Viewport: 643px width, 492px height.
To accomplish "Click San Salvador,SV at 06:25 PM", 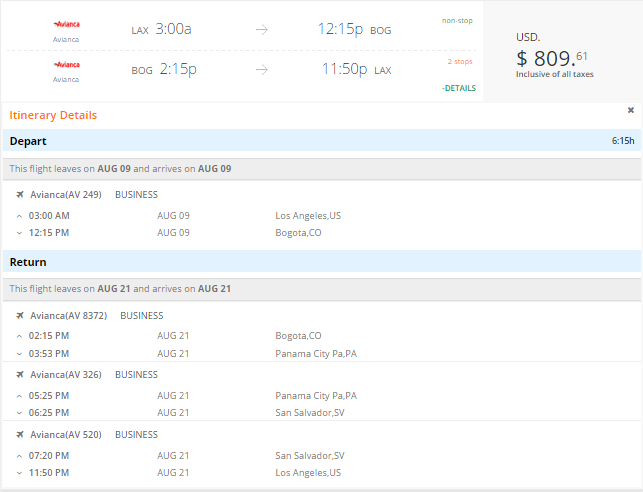I will pos(310,412).
